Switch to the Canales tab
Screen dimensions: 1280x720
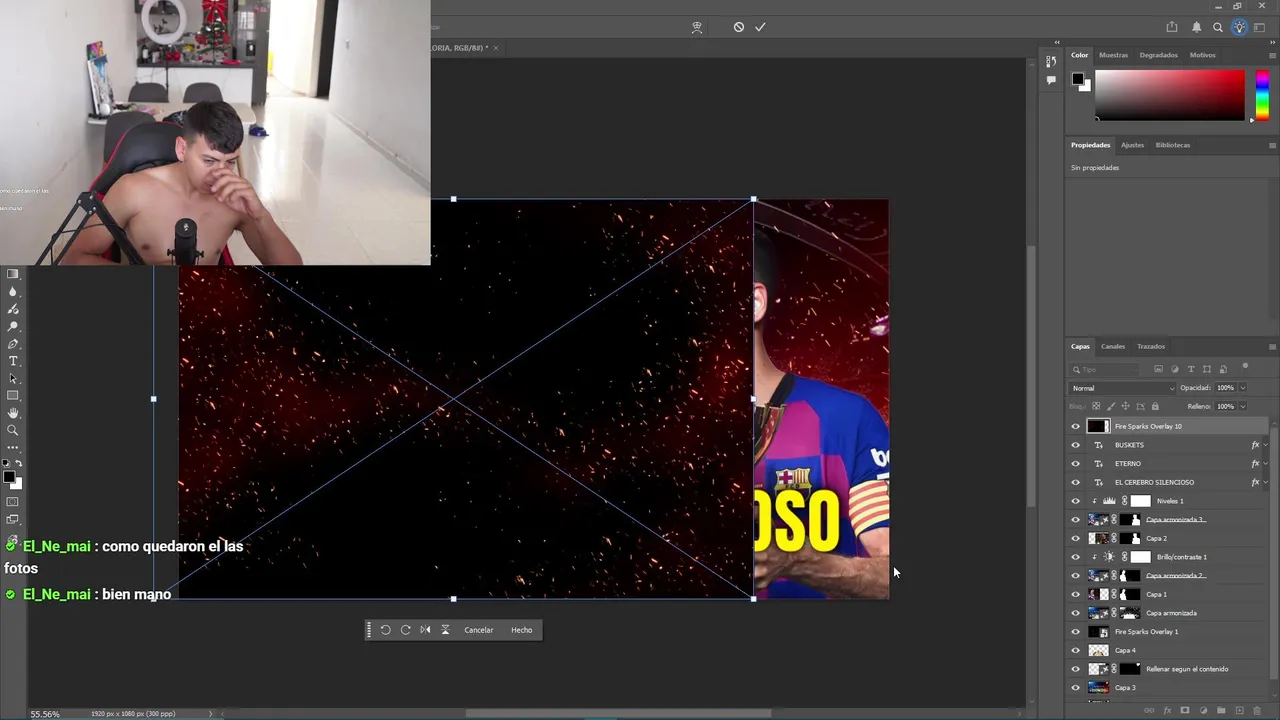[x=1113, y=347]
